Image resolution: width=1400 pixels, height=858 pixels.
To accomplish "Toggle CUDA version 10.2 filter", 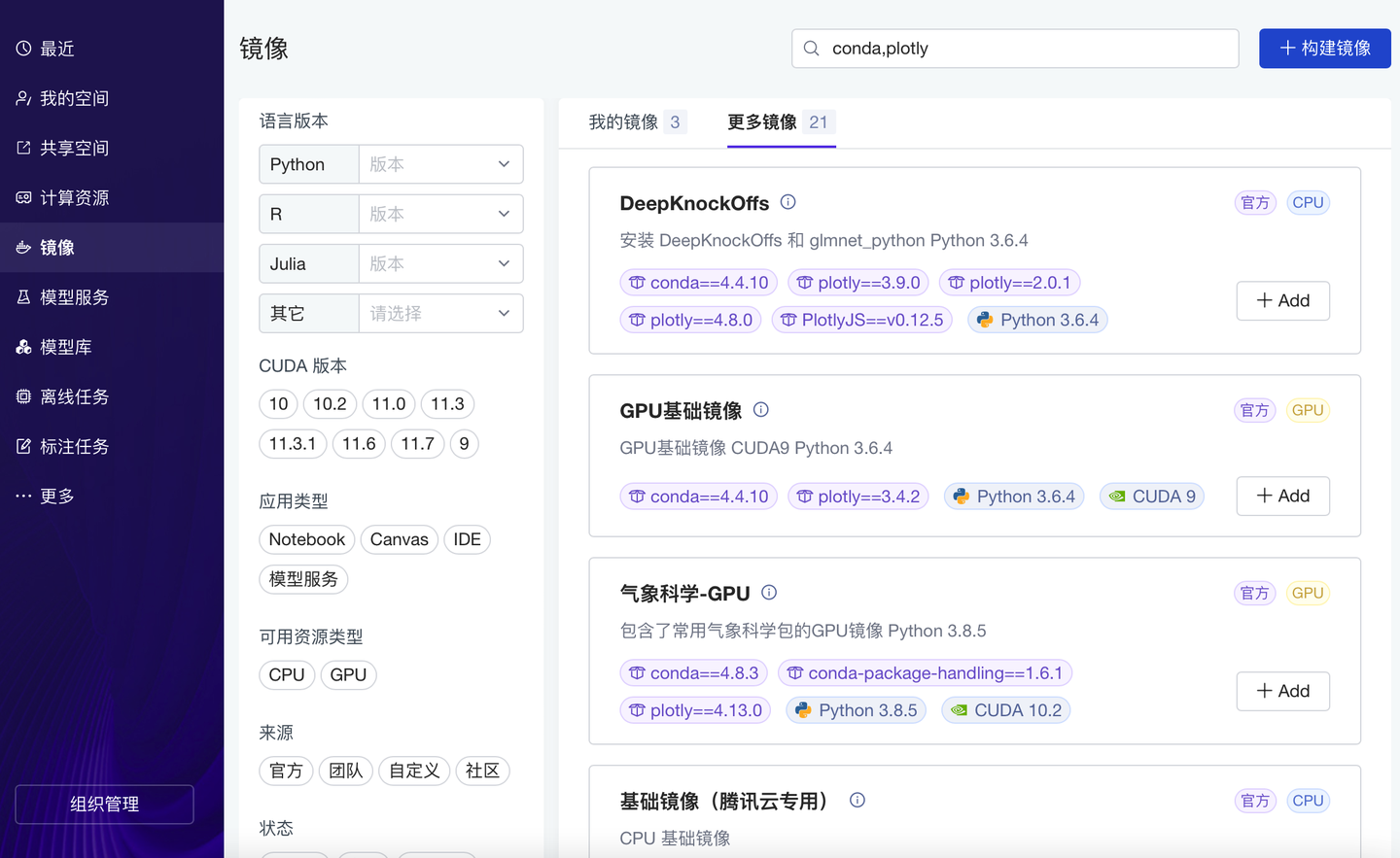I will 330,404.
